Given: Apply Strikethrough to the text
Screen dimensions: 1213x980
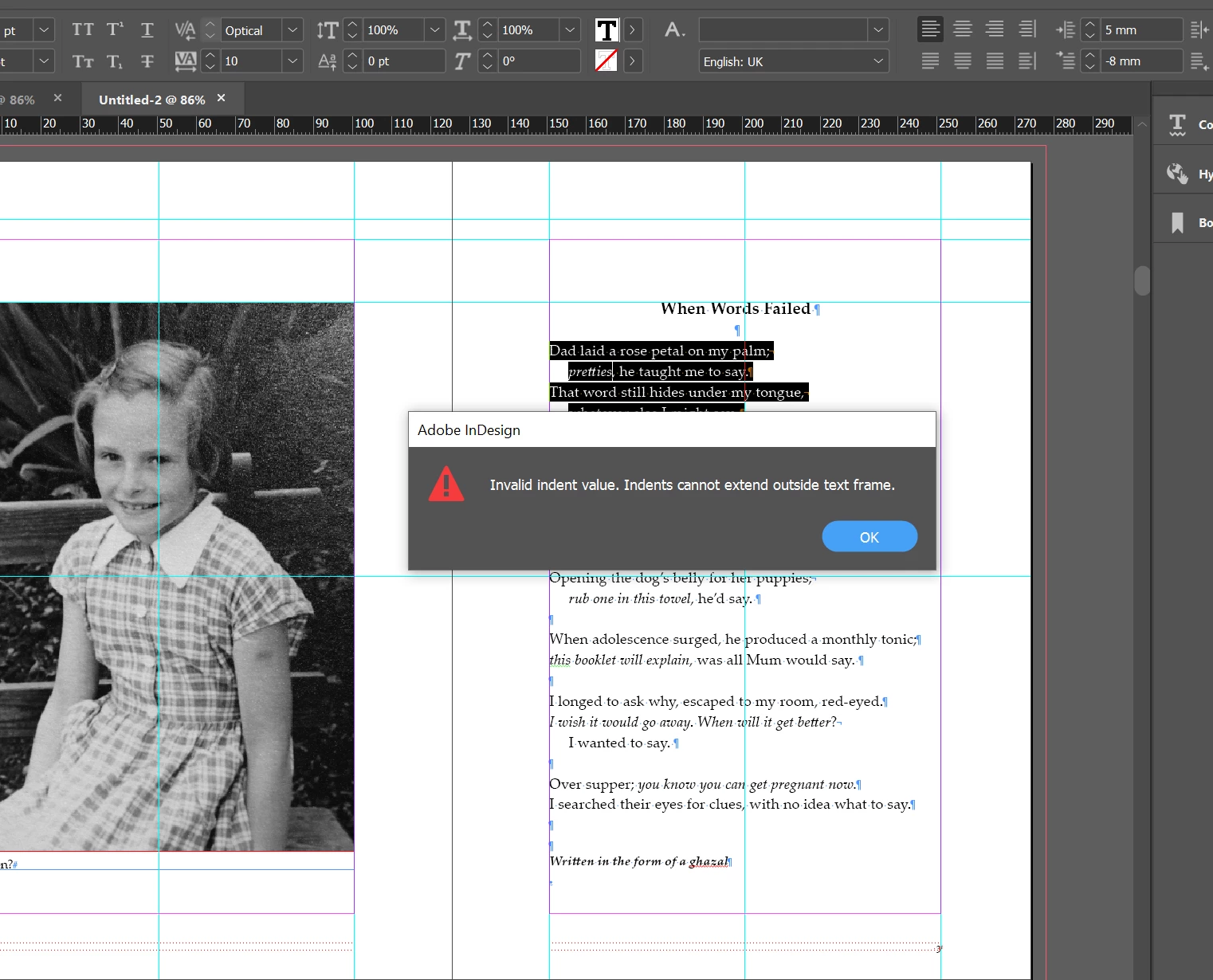Looking at the screenshot, I should 147,61.
